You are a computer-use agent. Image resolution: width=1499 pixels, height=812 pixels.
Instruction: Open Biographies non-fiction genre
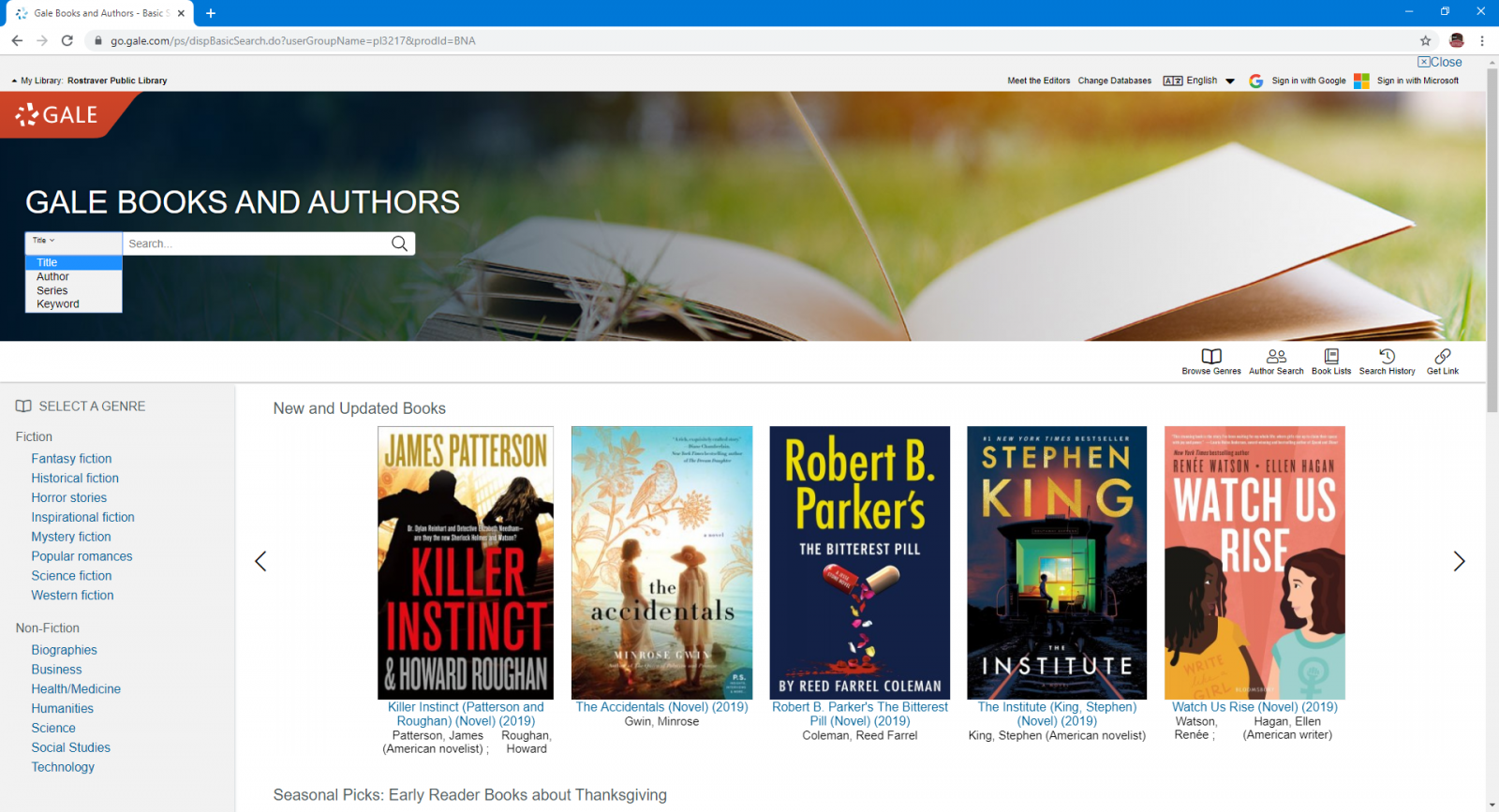click(64, 650)
